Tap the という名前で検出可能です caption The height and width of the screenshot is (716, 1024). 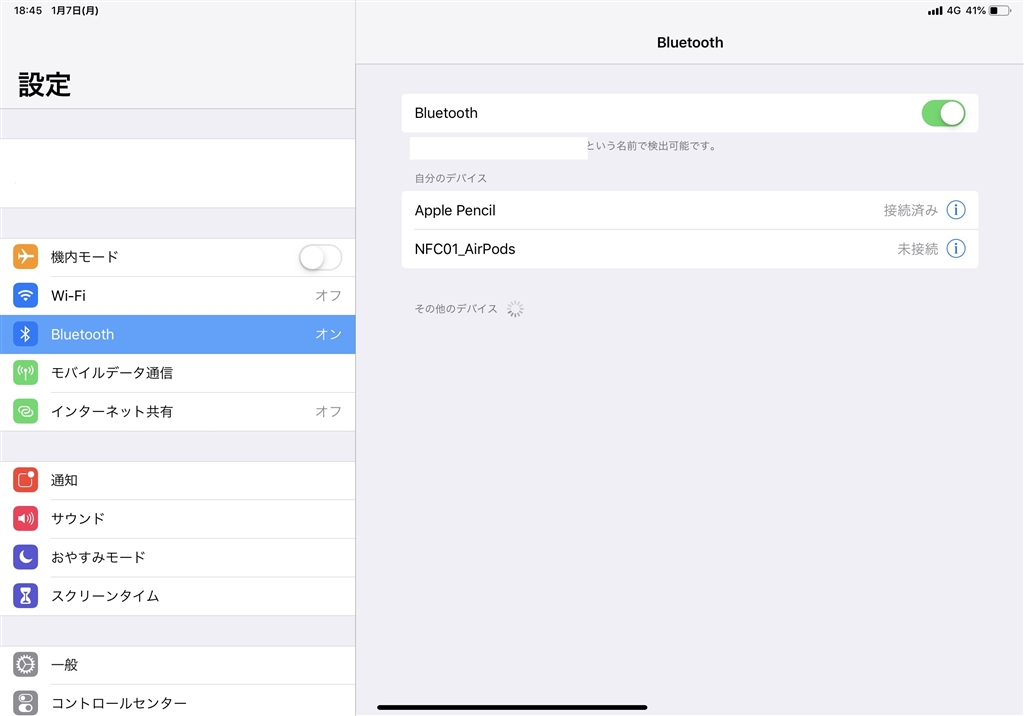click(651, 146)
